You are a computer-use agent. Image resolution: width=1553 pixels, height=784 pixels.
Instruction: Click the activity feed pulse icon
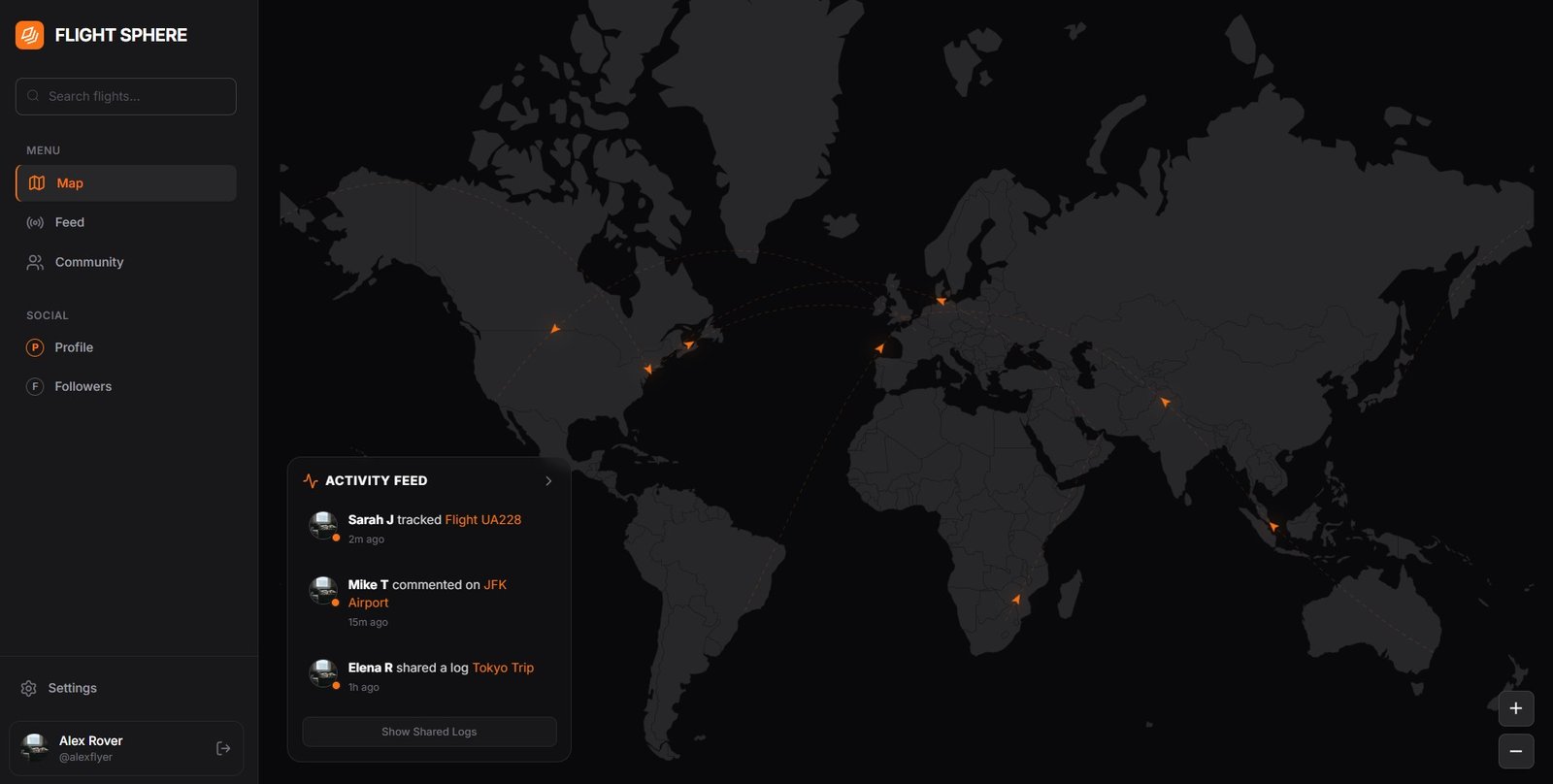pos(311,481)
